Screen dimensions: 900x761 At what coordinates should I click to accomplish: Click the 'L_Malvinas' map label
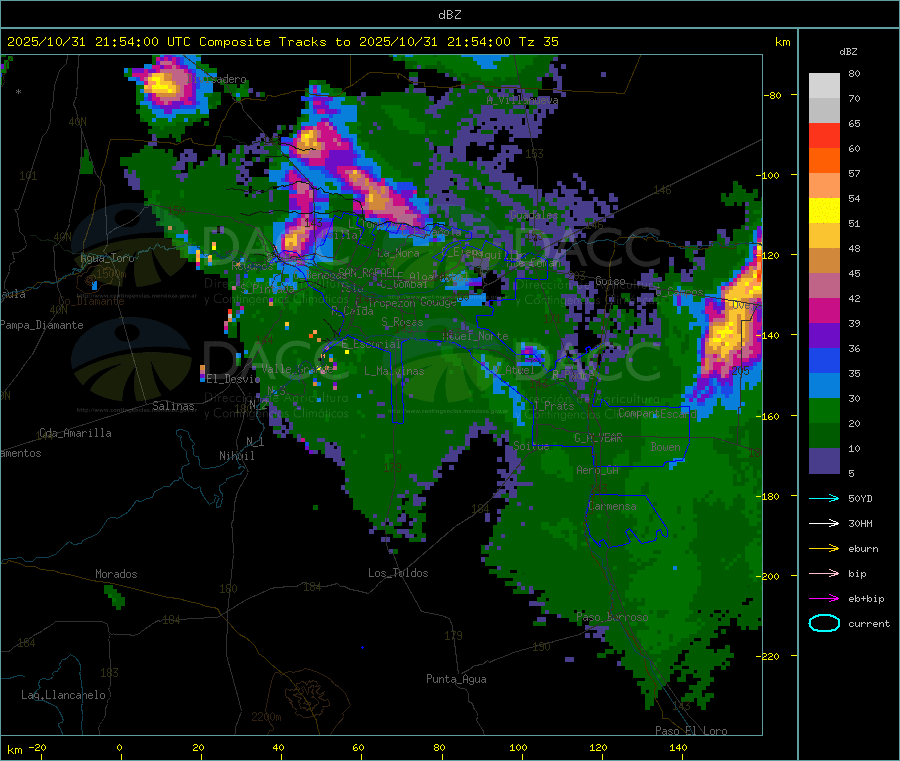point(394,371)
